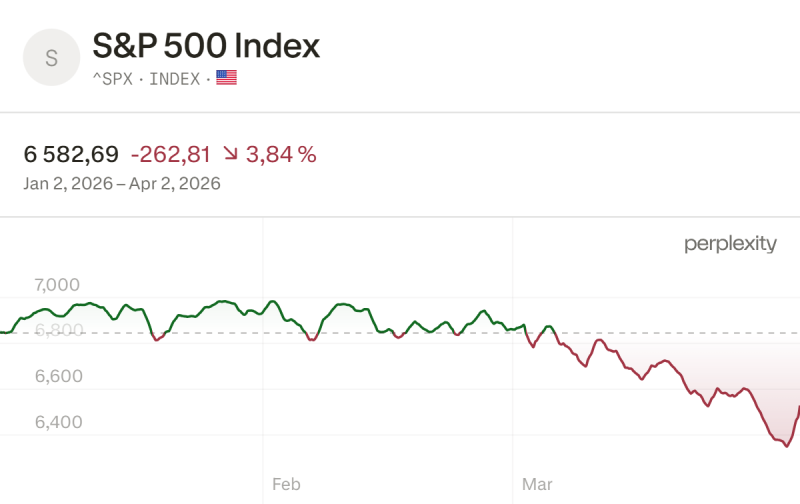Viewport: 800px width, 504px height.
Task: Click the red down-right arrow icon
Action: point(231,154)
